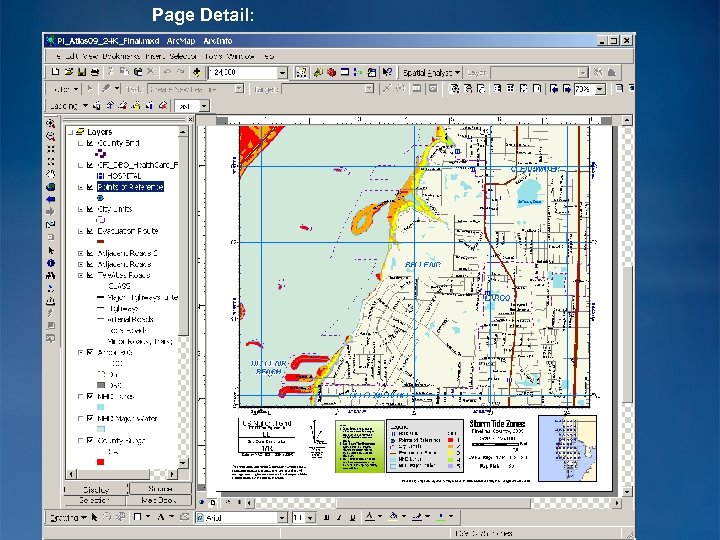Select the Measure tool

pyautogui.click(x=51, y=301)
